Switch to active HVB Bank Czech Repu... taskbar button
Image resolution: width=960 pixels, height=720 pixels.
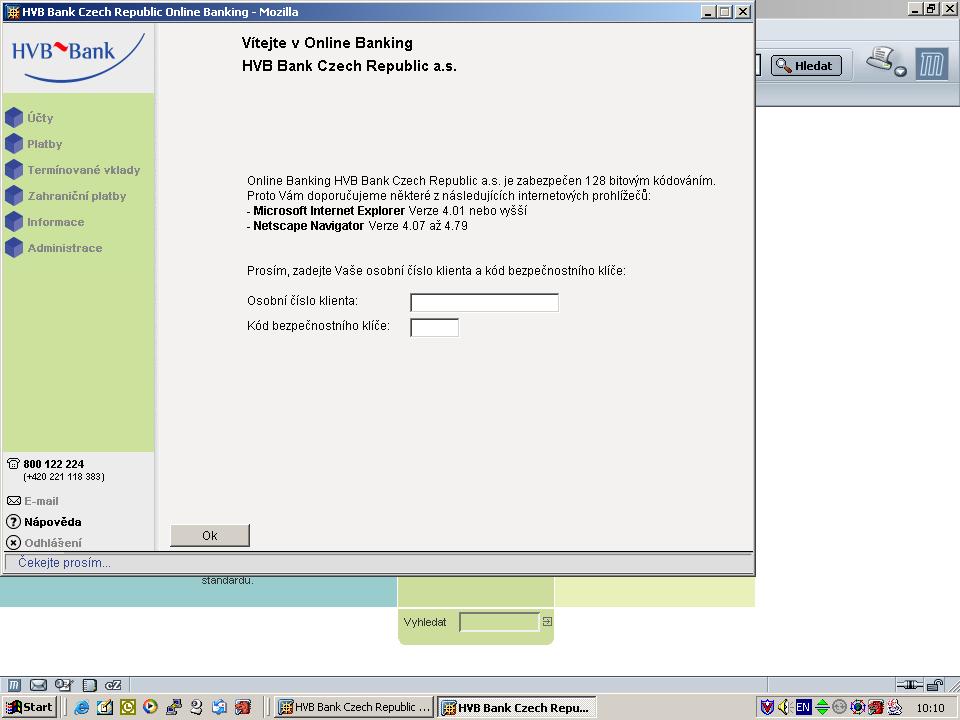tap(517, 707)
